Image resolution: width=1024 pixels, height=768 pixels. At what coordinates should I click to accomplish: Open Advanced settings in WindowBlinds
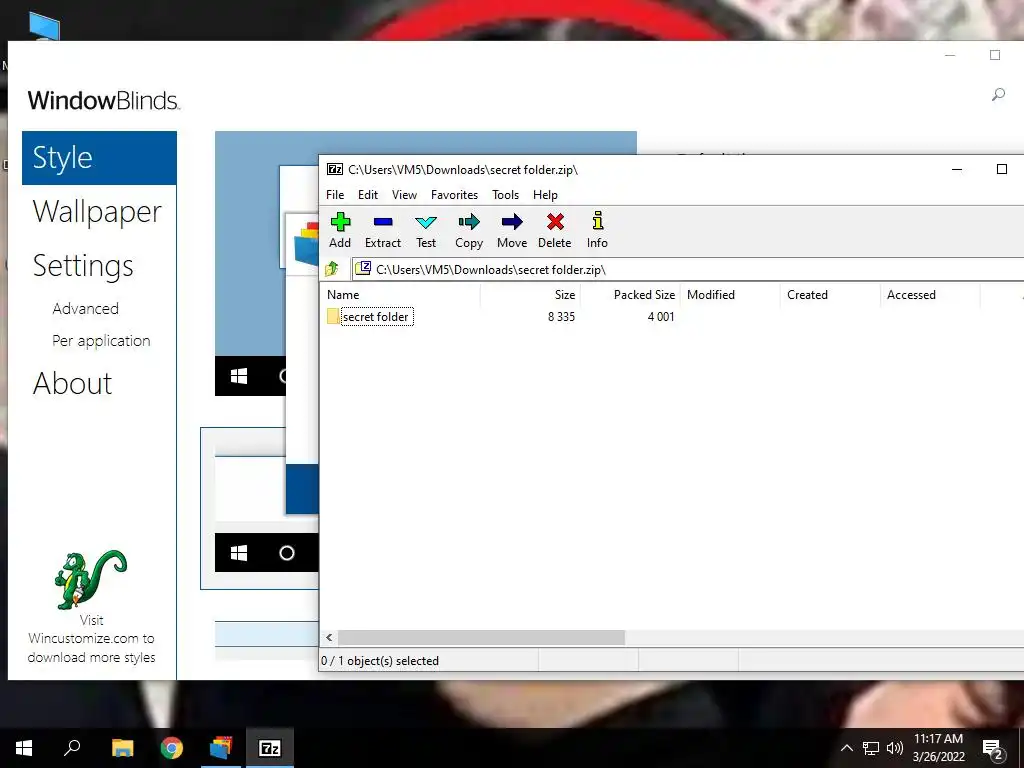(86, 308)
